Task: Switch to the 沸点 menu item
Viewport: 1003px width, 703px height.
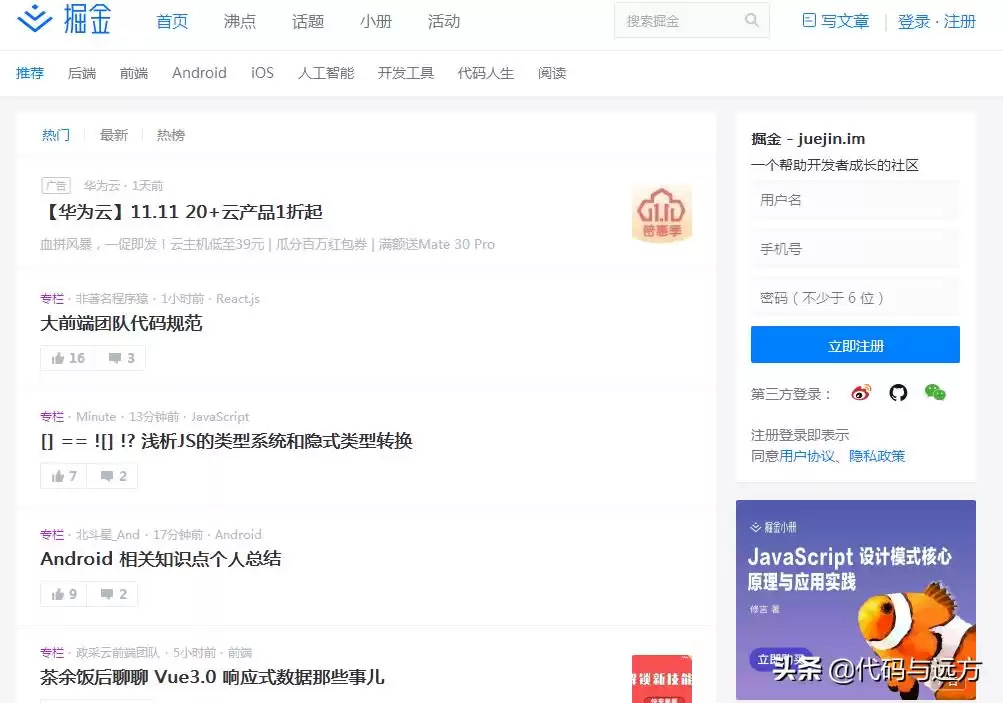Action: pos(239,20)
